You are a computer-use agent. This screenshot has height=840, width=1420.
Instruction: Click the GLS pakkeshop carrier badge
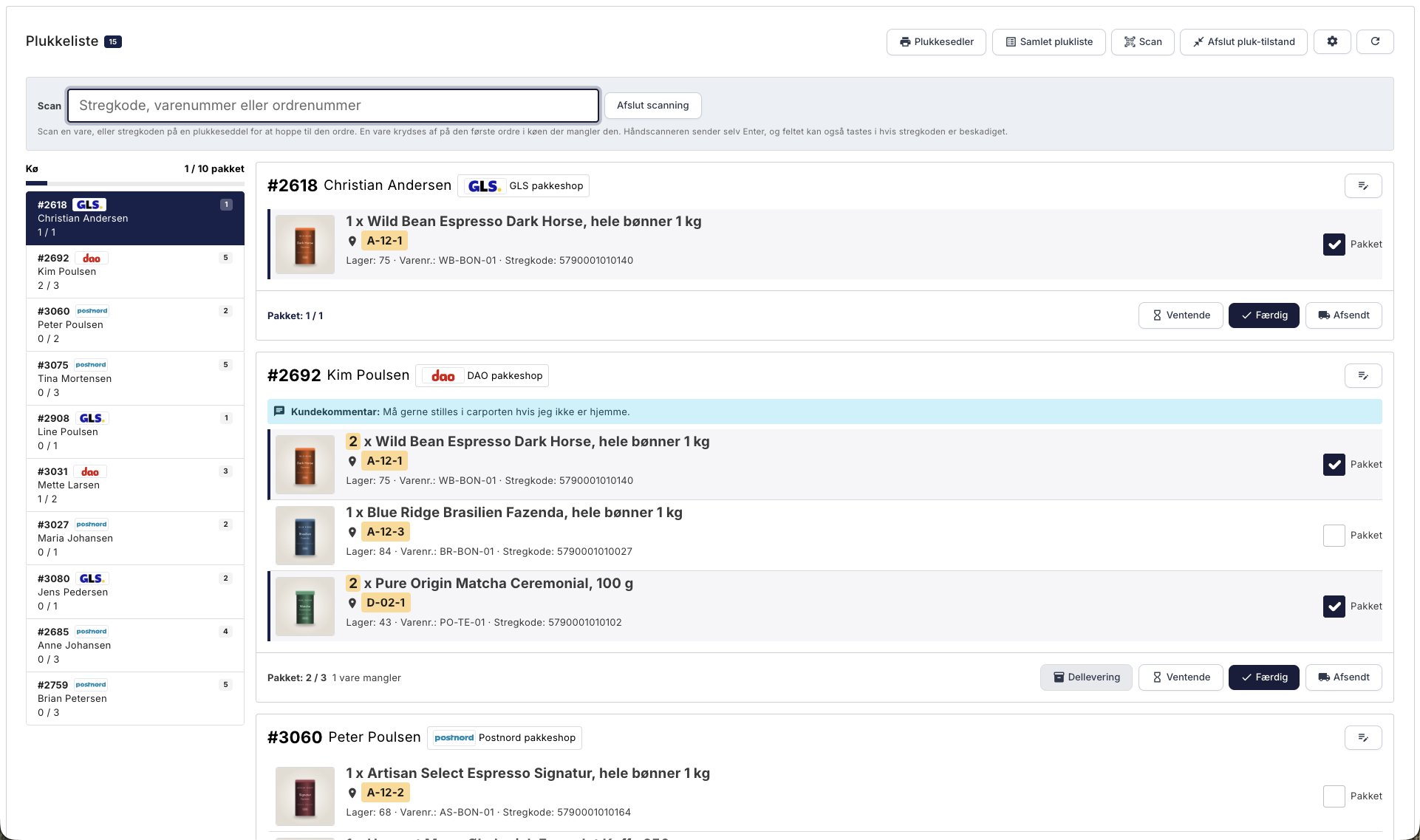coord(524,186)
